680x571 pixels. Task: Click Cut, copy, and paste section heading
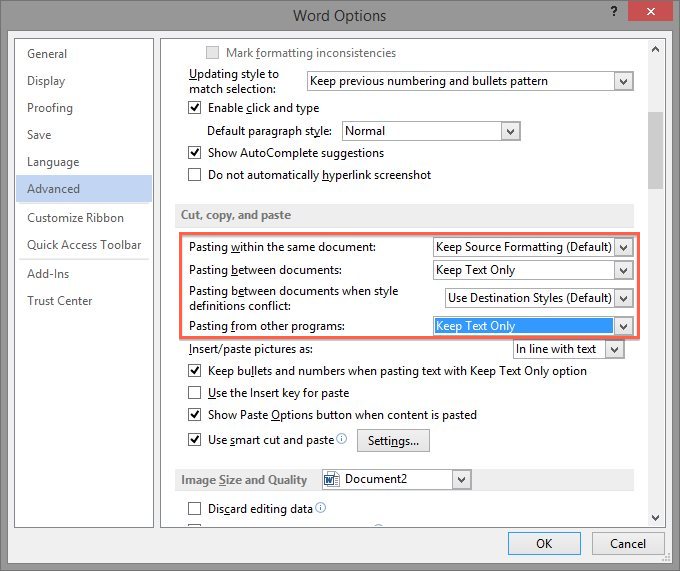pos(236,215)
